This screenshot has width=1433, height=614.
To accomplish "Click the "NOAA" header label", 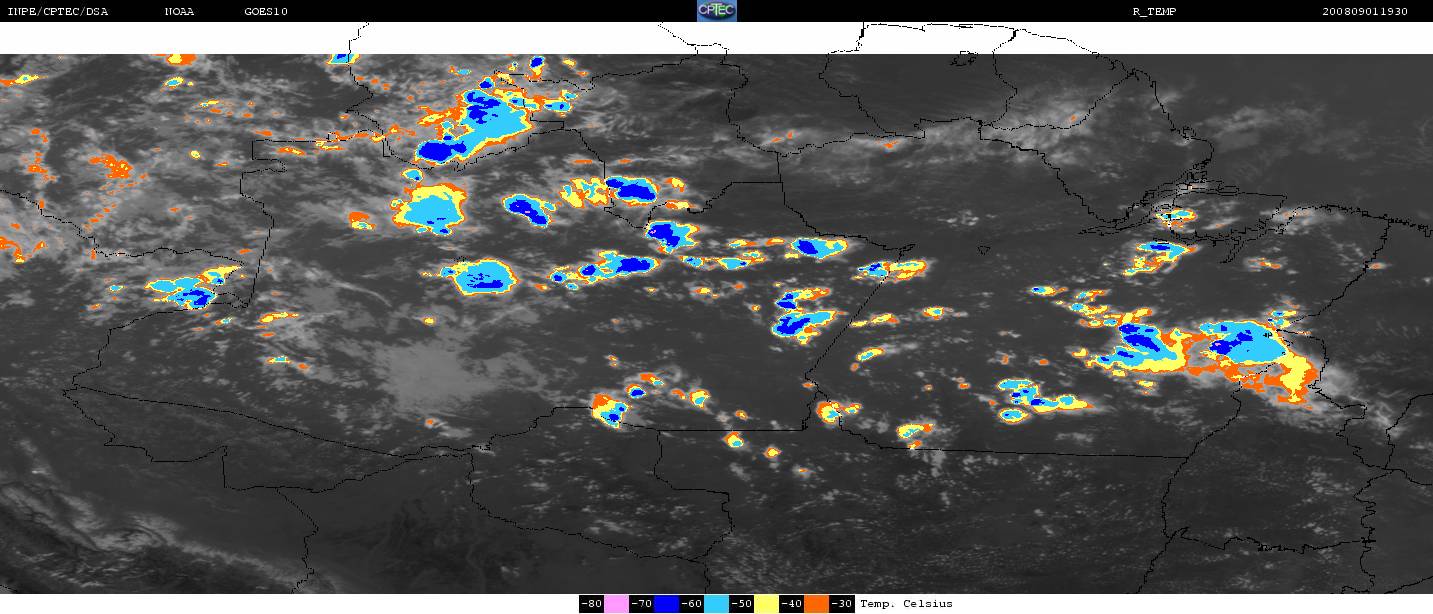I will tap(181, 12).
